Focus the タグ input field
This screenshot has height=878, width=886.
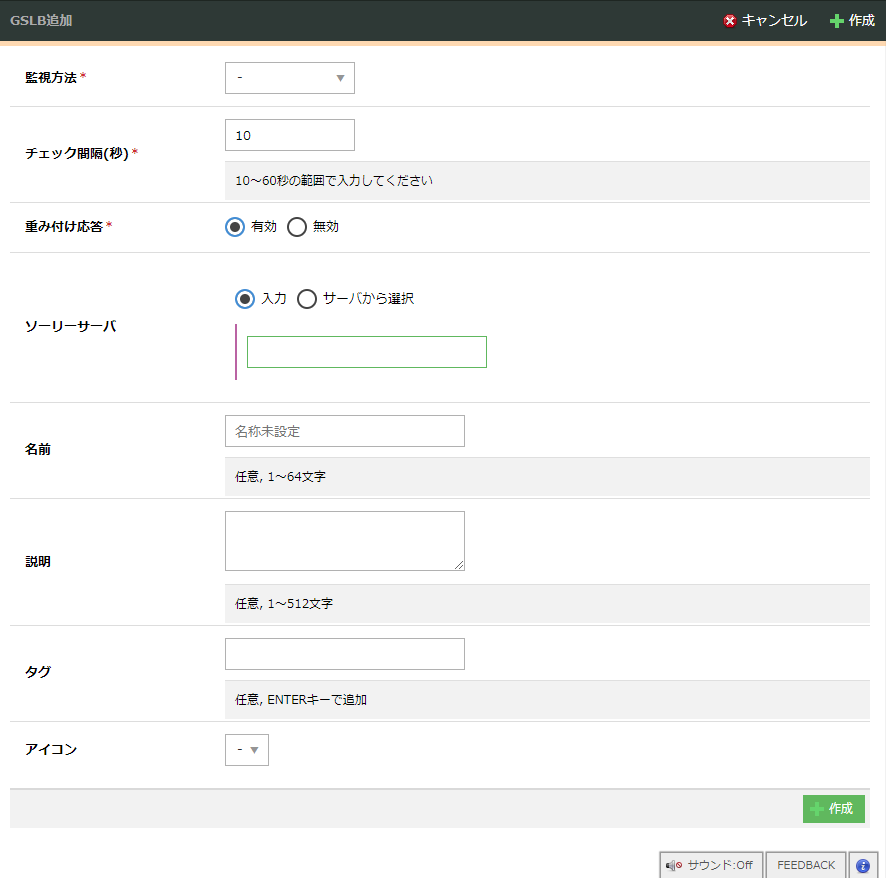pos(345,654)
